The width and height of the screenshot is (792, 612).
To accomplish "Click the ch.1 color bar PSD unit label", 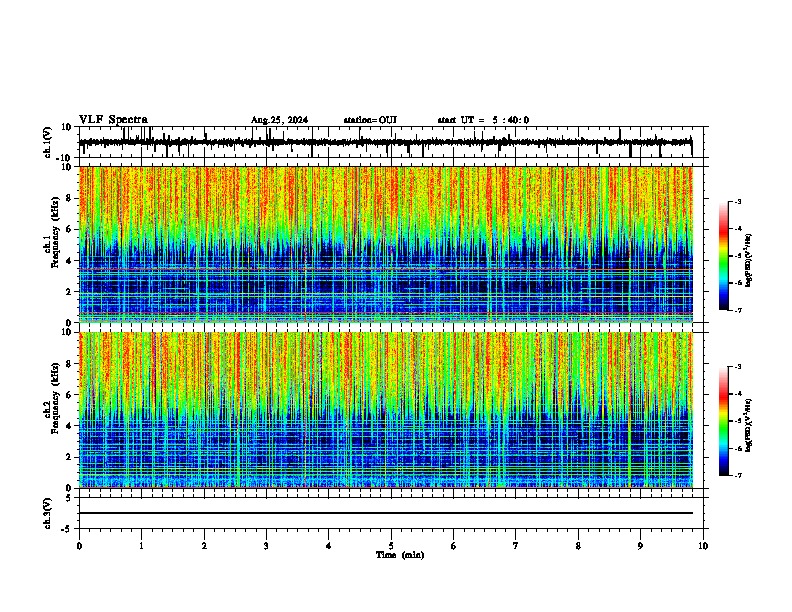I will click(x=749, y=260).
